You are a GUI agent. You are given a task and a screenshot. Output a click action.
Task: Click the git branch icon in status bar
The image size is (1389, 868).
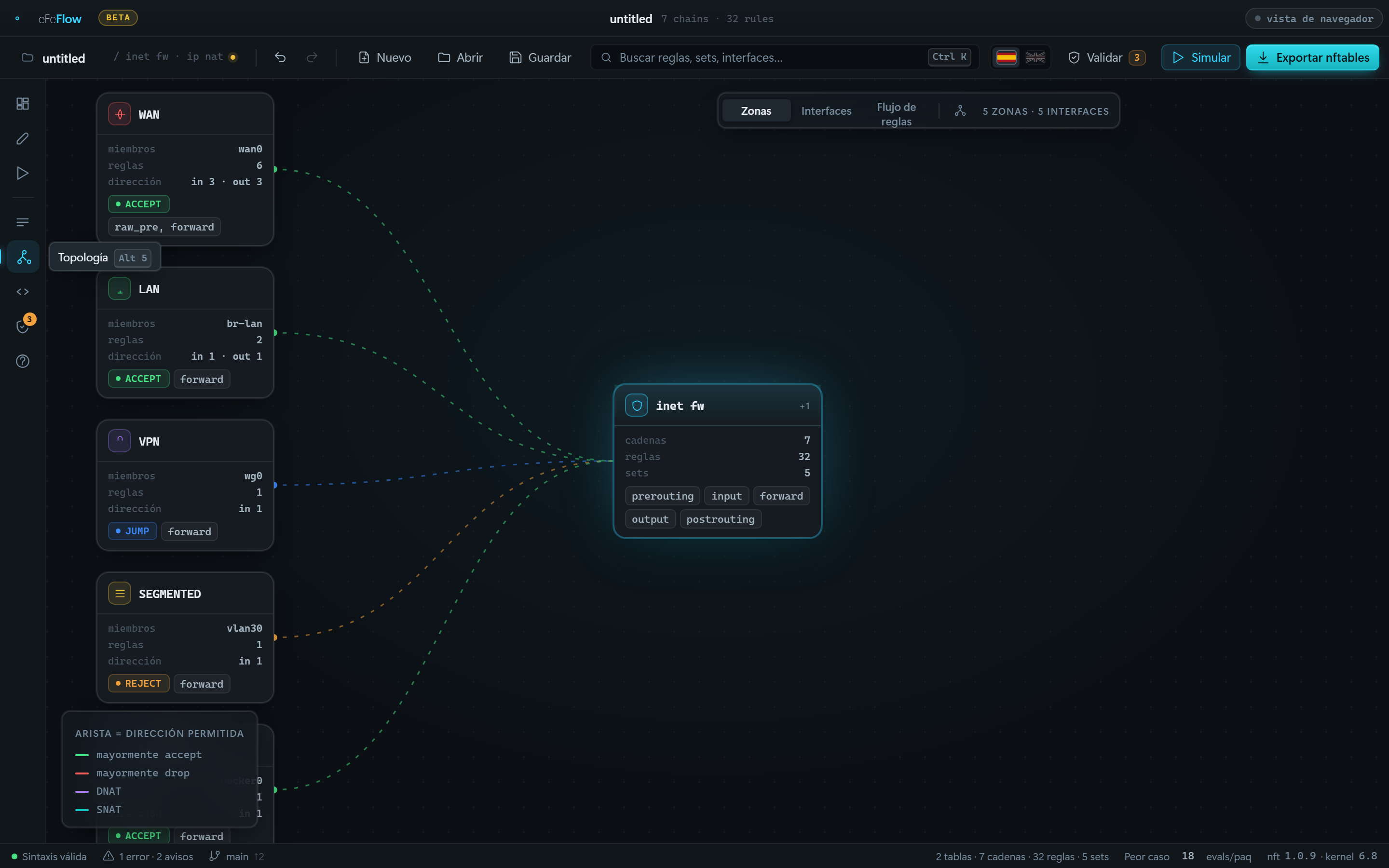click(214, 856)
